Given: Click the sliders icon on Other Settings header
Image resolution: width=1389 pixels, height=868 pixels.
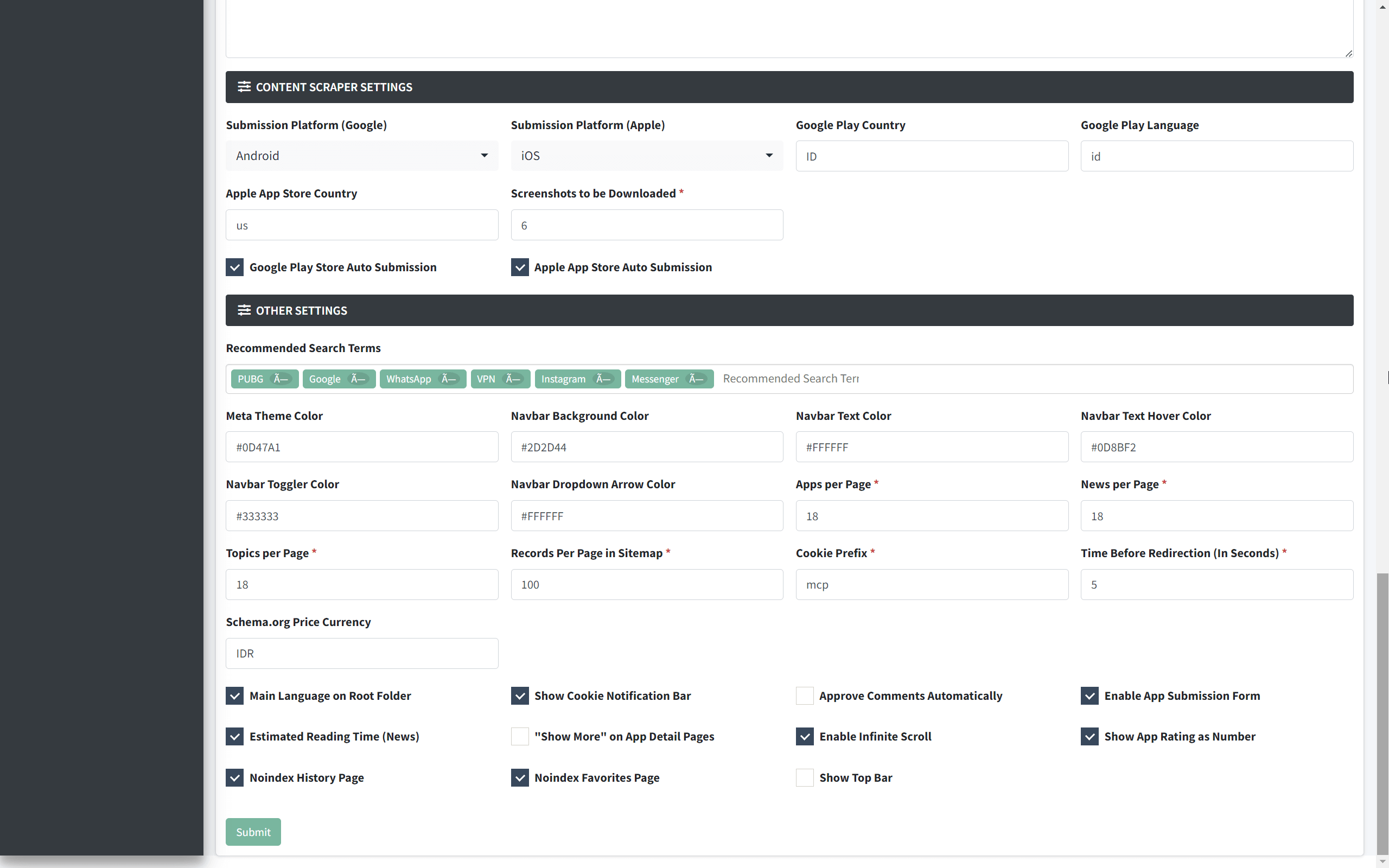Looking at the screenshot, I should click(x=245, y=310).
